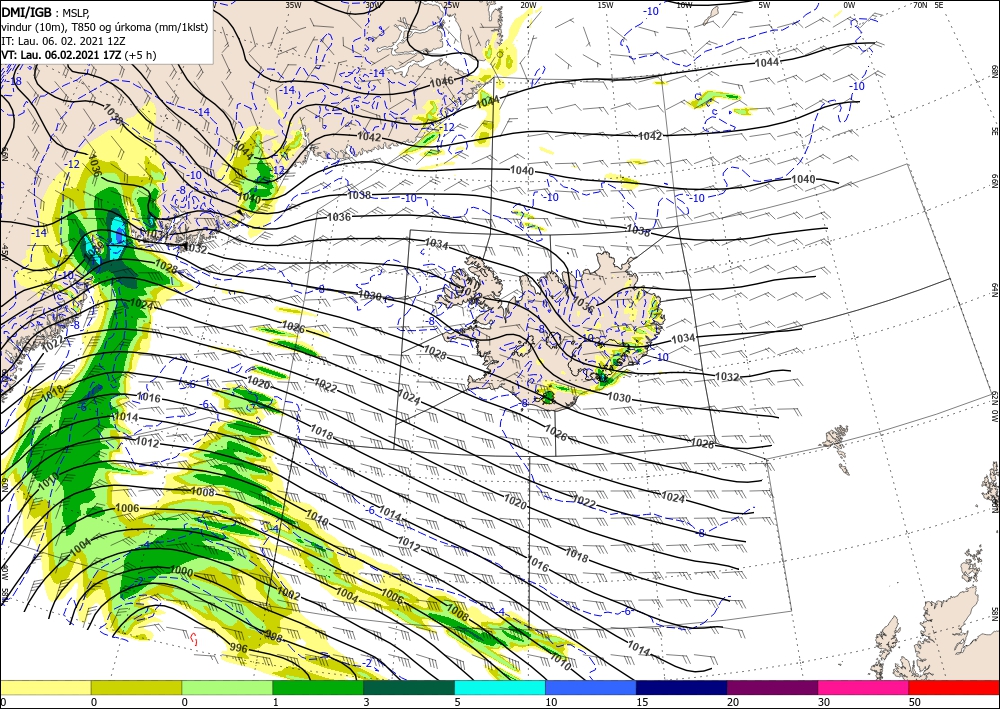
Task: Click the 'VT: Lau. 06.02.2021 17Z (+5 h)' line
Action: click(x=78, y=55)
